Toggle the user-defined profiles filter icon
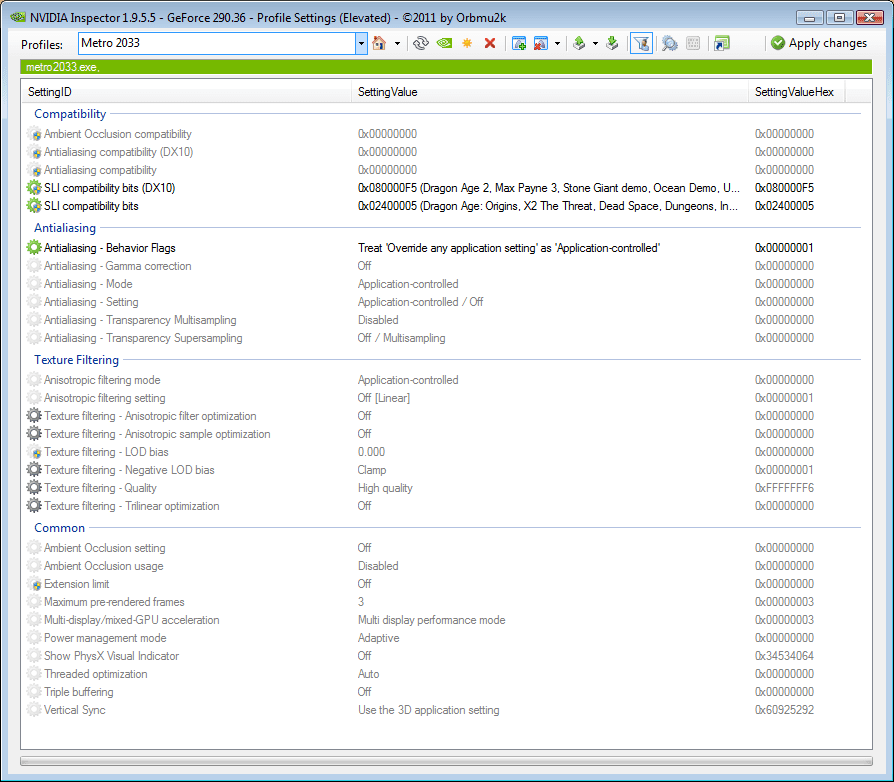Viewport: 894px width, 782px height. click(x=641, y=43)
